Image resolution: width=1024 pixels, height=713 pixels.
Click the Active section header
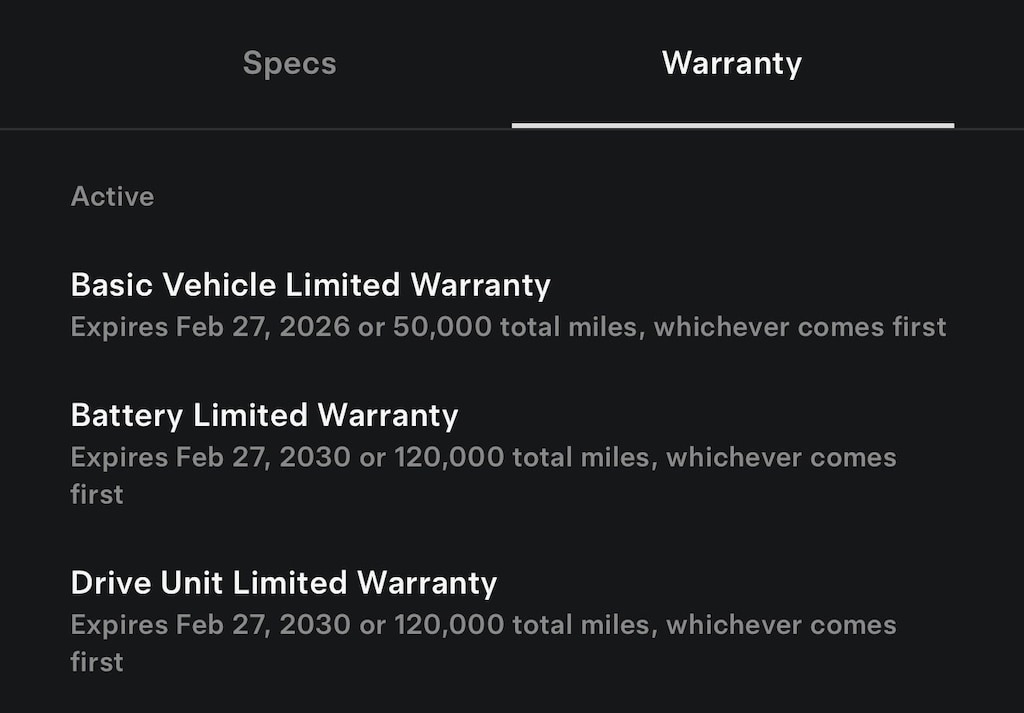click(112, 196)
